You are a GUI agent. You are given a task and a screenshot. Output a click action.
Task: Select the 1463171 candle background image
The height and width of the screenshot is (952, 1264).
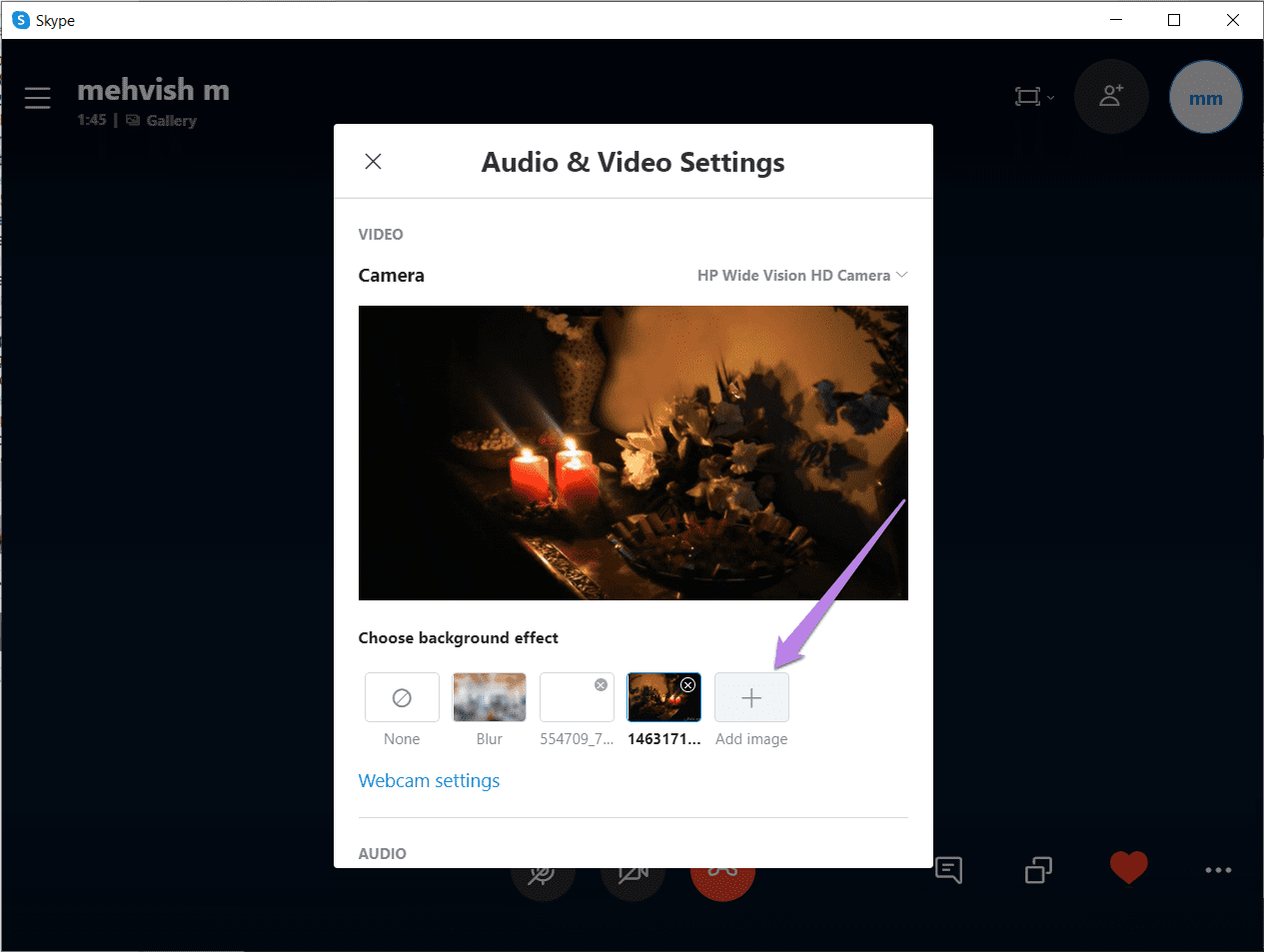click(x=663, y=697)
